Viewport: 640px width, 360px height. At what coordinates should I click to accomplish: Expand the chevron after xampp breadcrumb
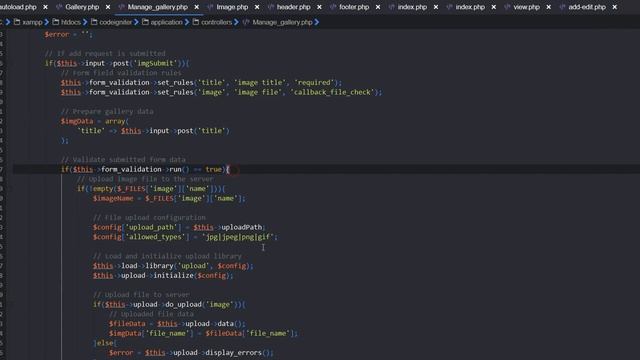[47, 22]
